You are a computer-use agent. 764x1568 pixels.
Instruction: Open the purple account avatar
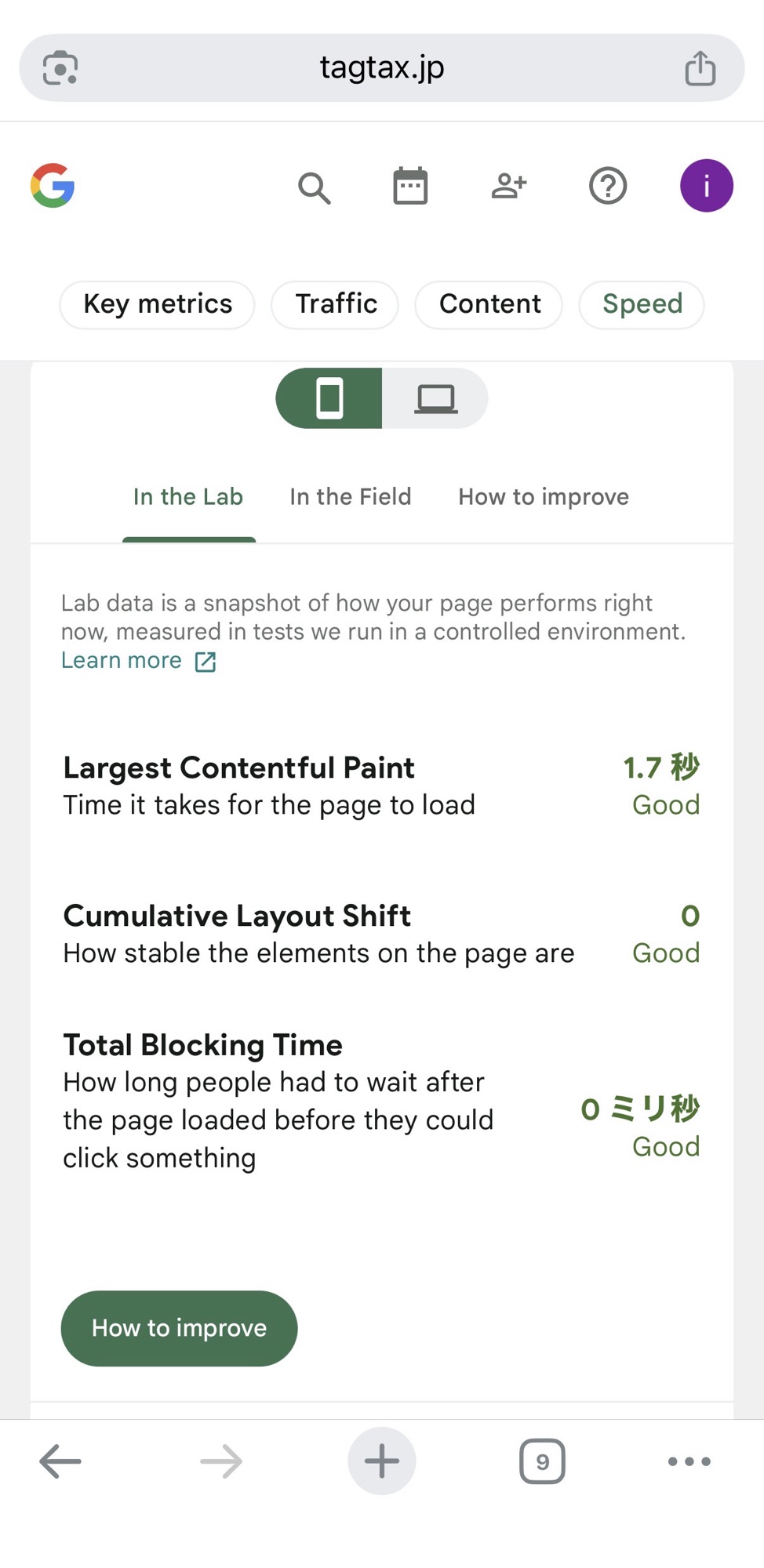706,186
